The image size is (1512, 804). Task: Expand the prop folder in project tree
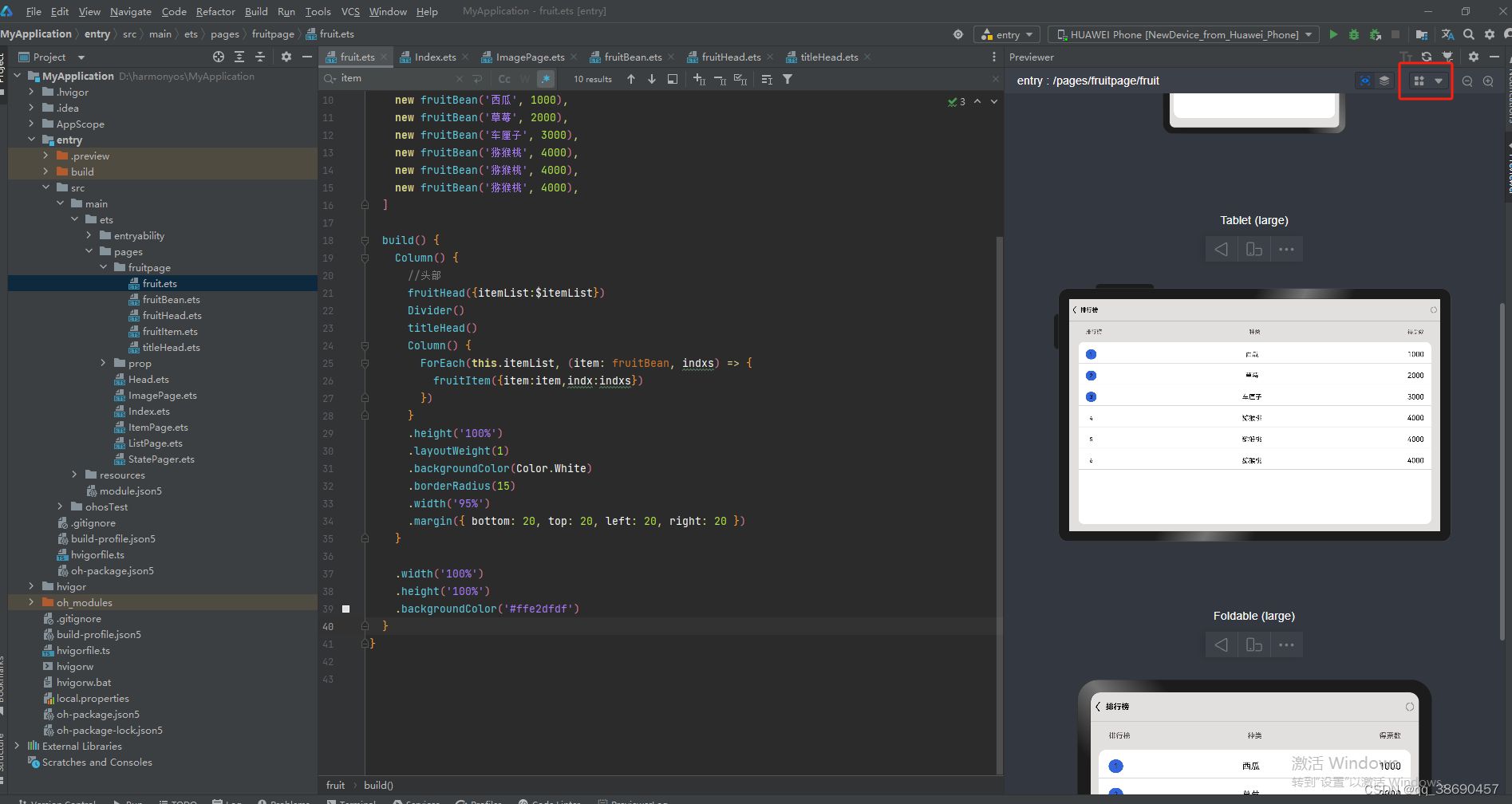(103, 363)
